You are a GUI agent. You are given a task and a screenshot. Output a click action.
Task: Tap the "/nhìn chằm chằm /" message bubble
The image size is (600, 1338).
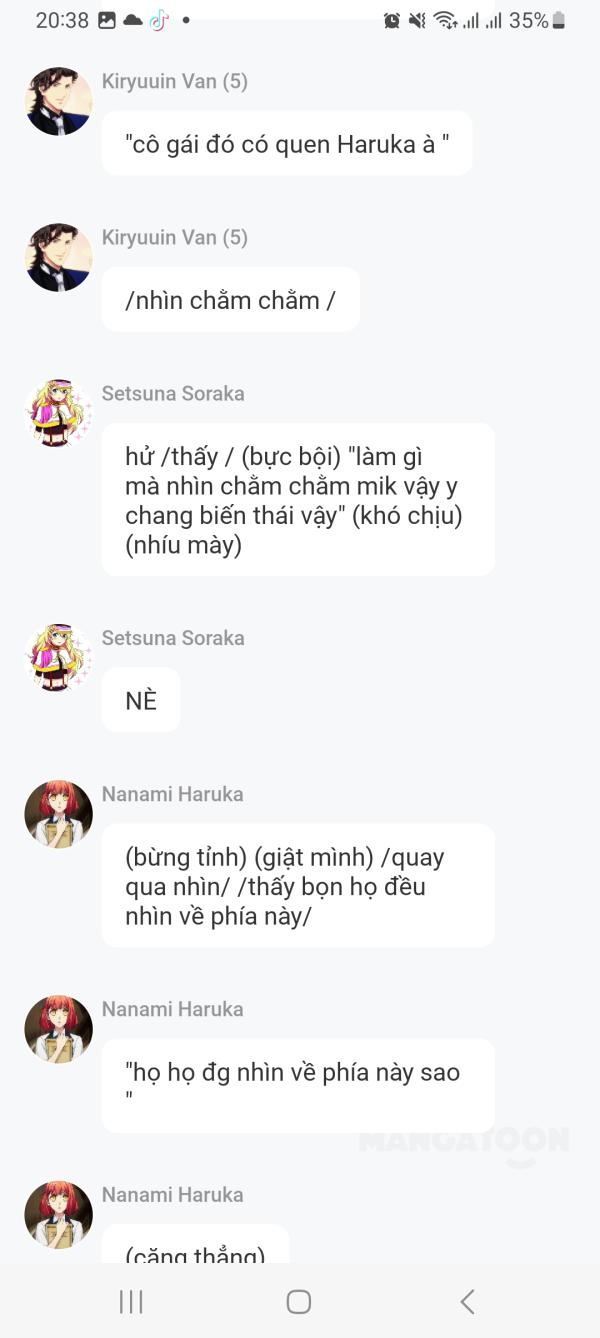coord(230,299)
